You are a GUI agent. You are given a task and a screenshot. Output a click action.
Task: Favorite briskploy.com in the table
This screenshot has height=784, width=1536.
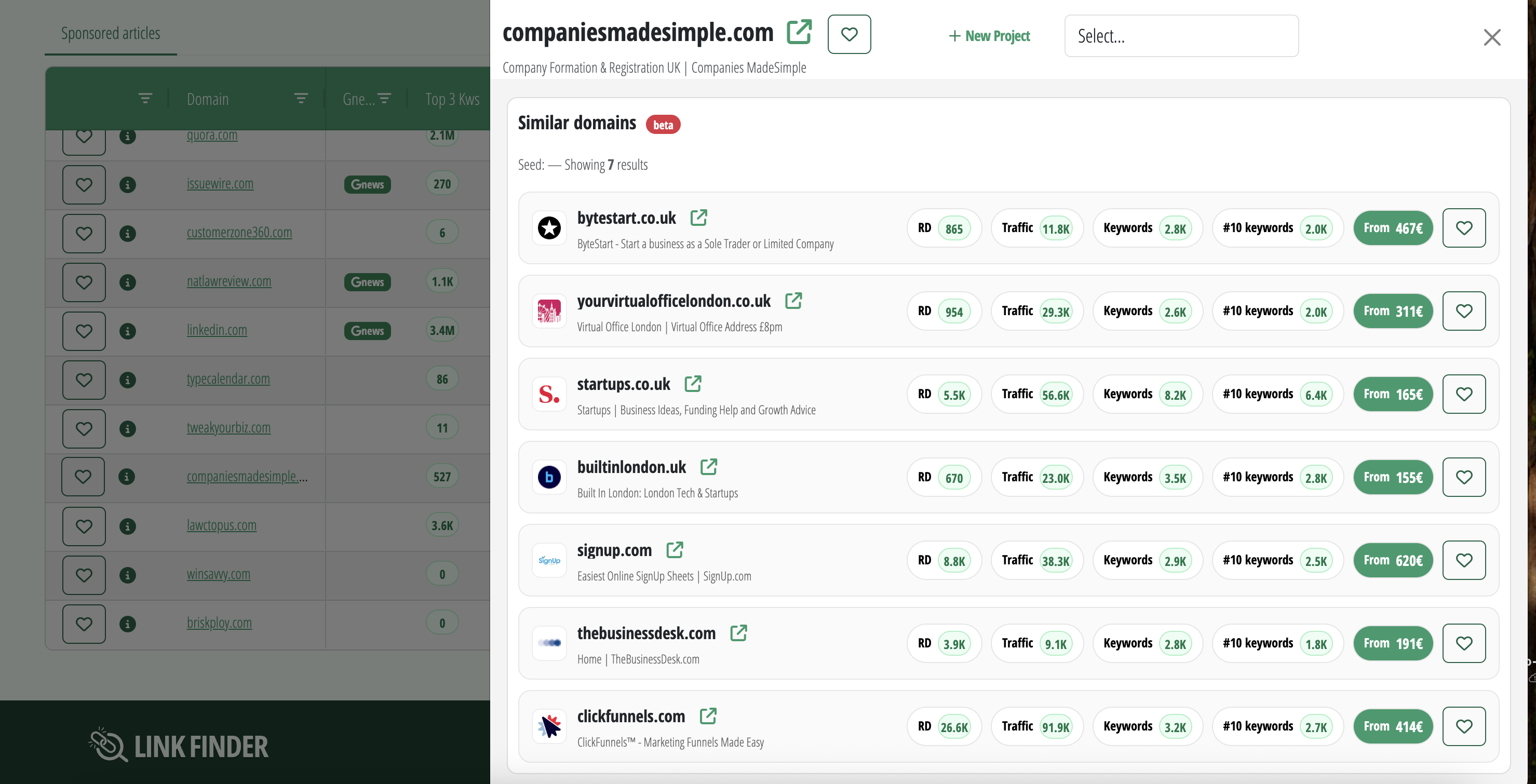point(84,624)
